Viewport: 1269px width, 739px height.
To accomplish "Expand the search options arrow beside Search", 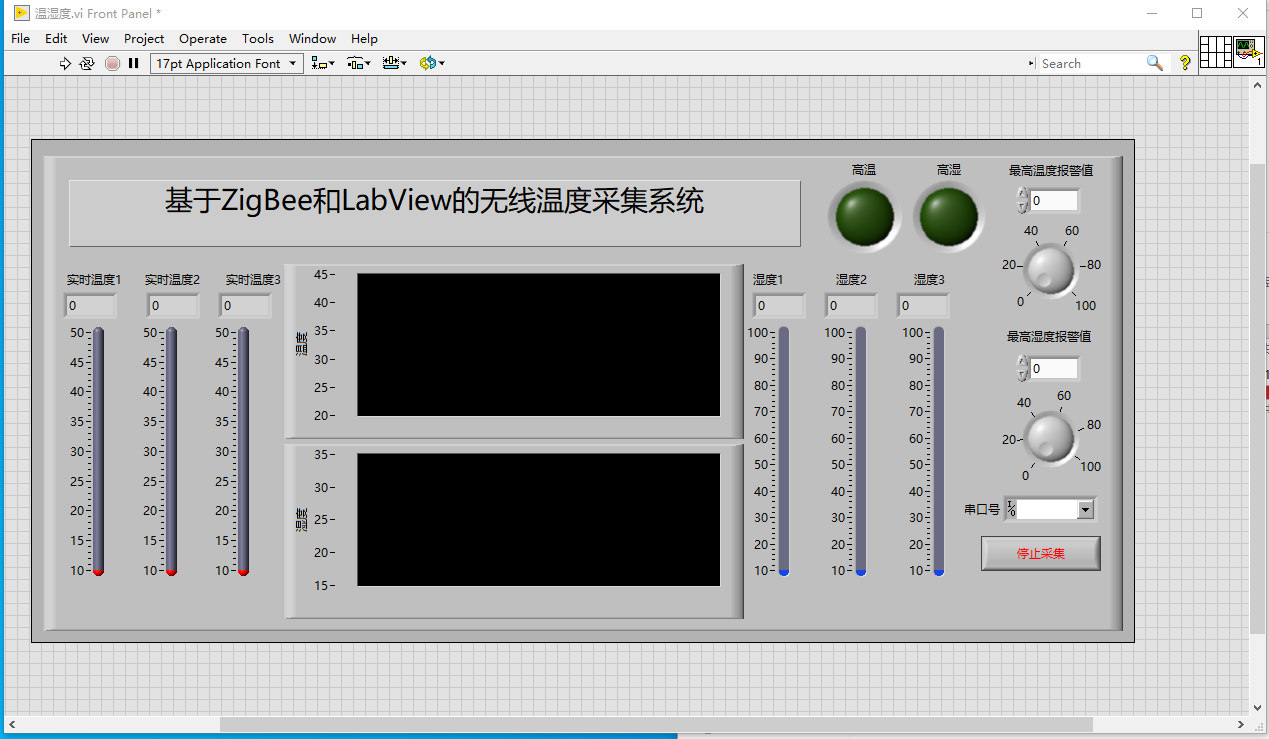I will coord(1030,62).
